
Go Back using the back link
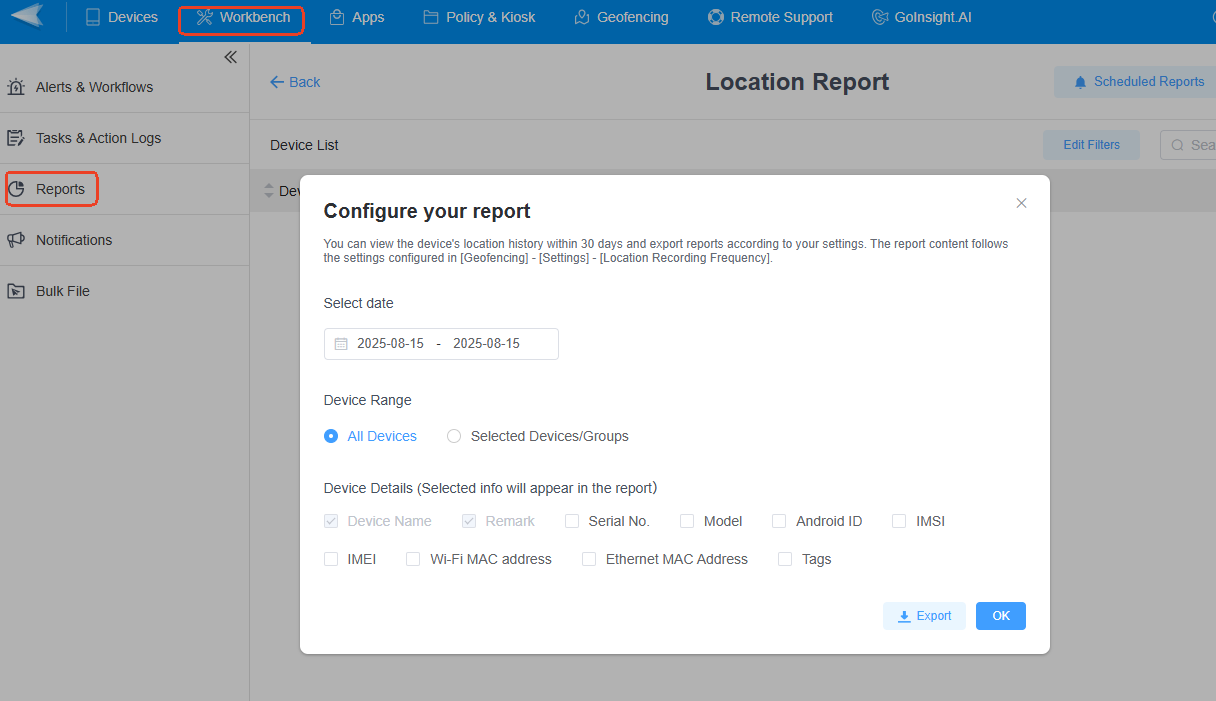(x=294, y=81)
